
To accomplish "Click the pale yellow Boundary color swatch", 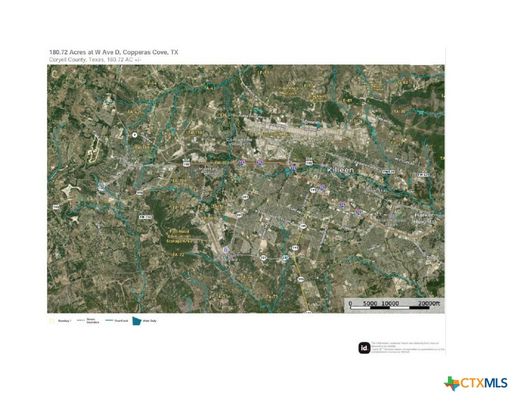I will pos(52,321).
